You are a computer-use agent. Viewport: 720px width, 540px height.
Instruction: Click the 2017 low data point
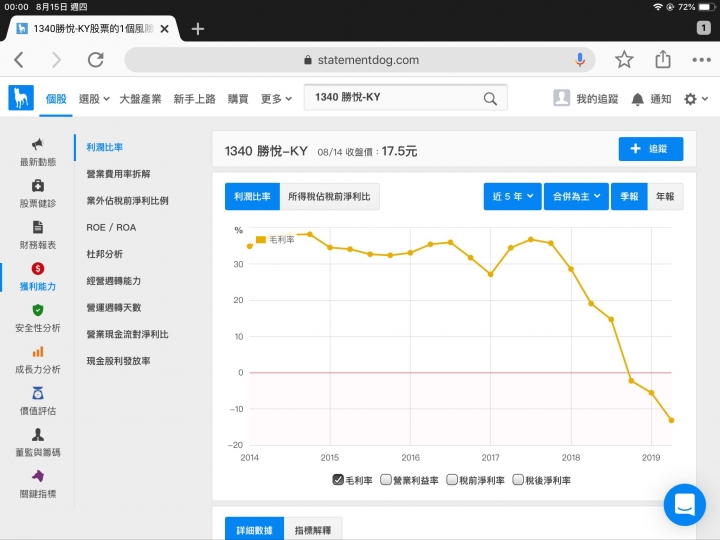490,274
